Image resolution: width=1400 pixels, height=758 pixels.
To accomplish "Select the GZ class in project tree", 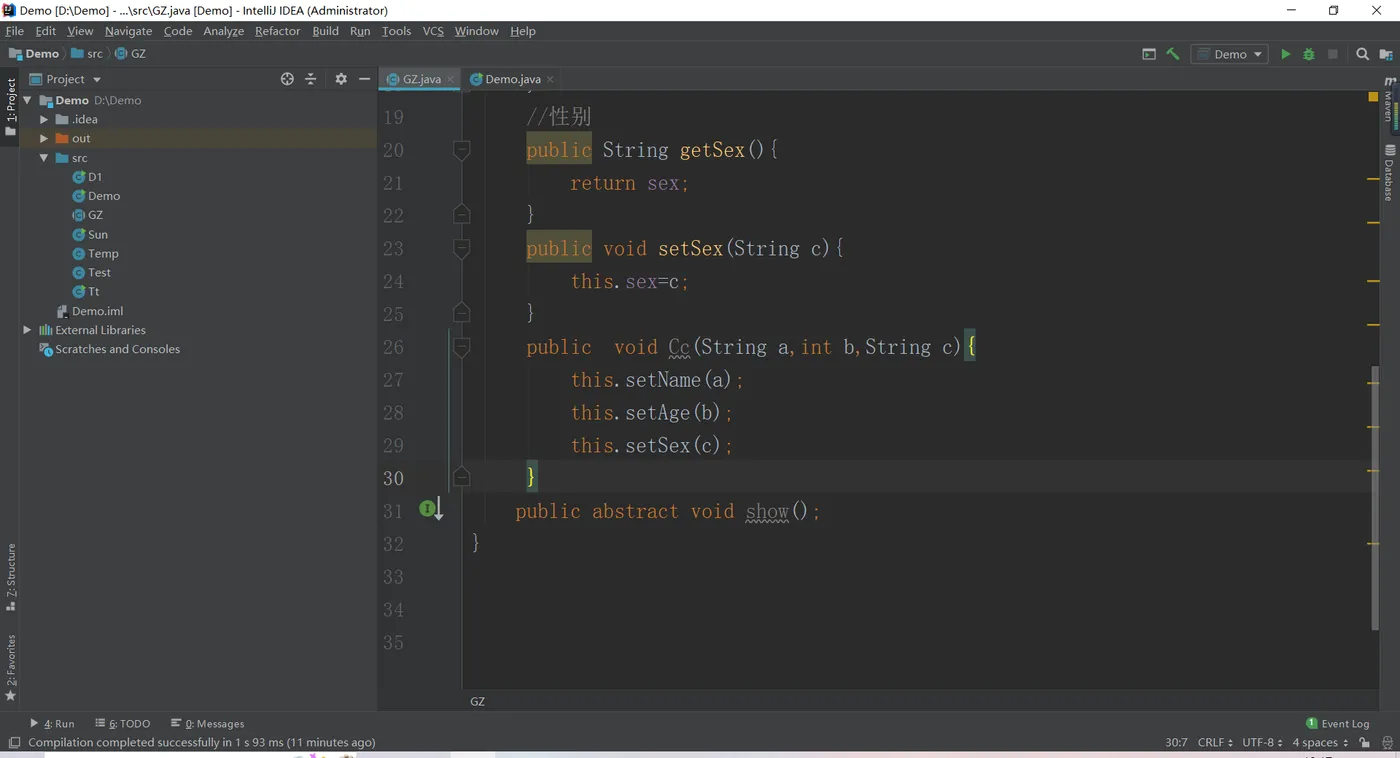I will coord(95,215).
